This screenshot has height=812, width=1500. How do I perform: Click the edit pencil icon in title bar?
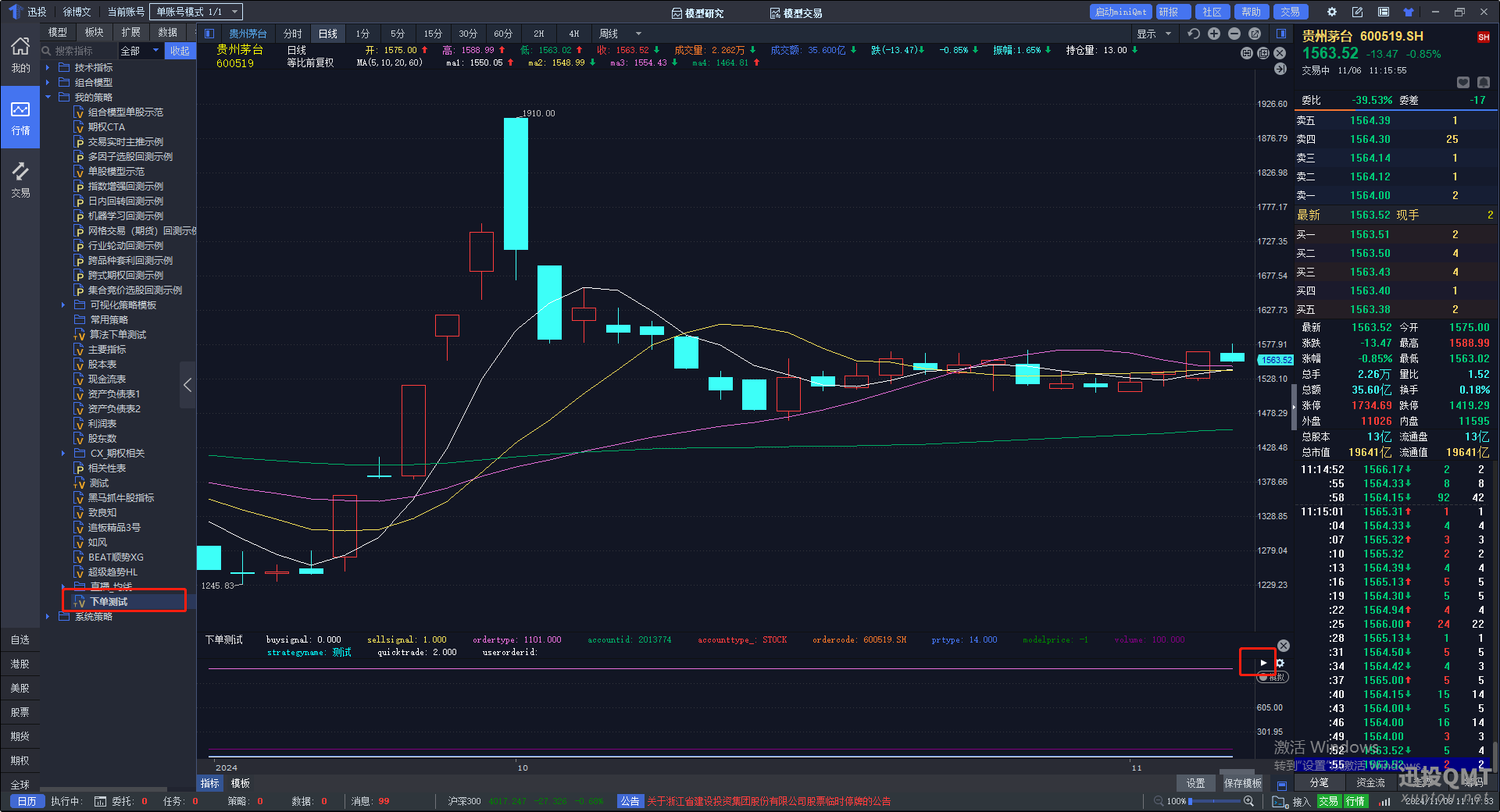click(1358, 12)
